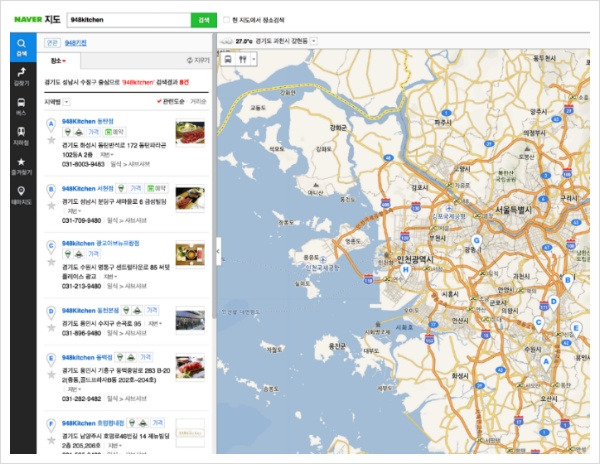The image size is (600, 464).
Task: Toggle the bus layer icon on map toolbar
Action: (228, 59)
